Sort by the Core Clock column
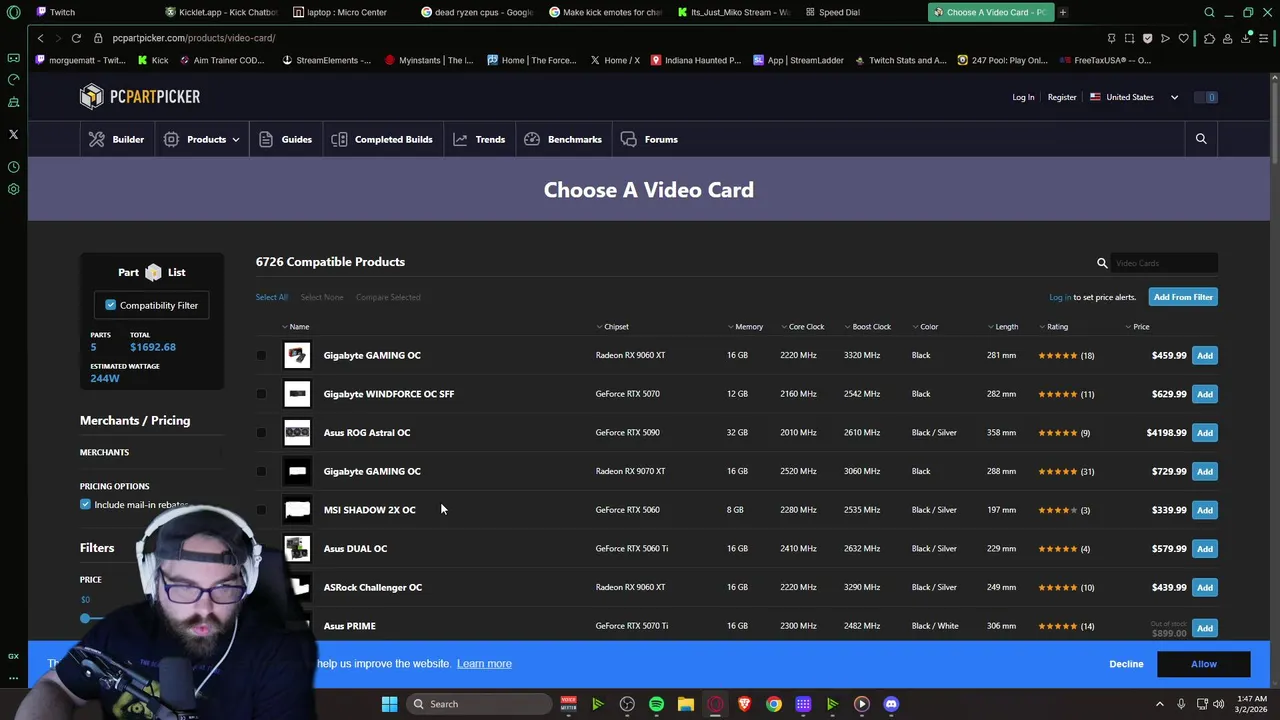The width and height of the screenshot is (1280, 720). coord(803,327)
